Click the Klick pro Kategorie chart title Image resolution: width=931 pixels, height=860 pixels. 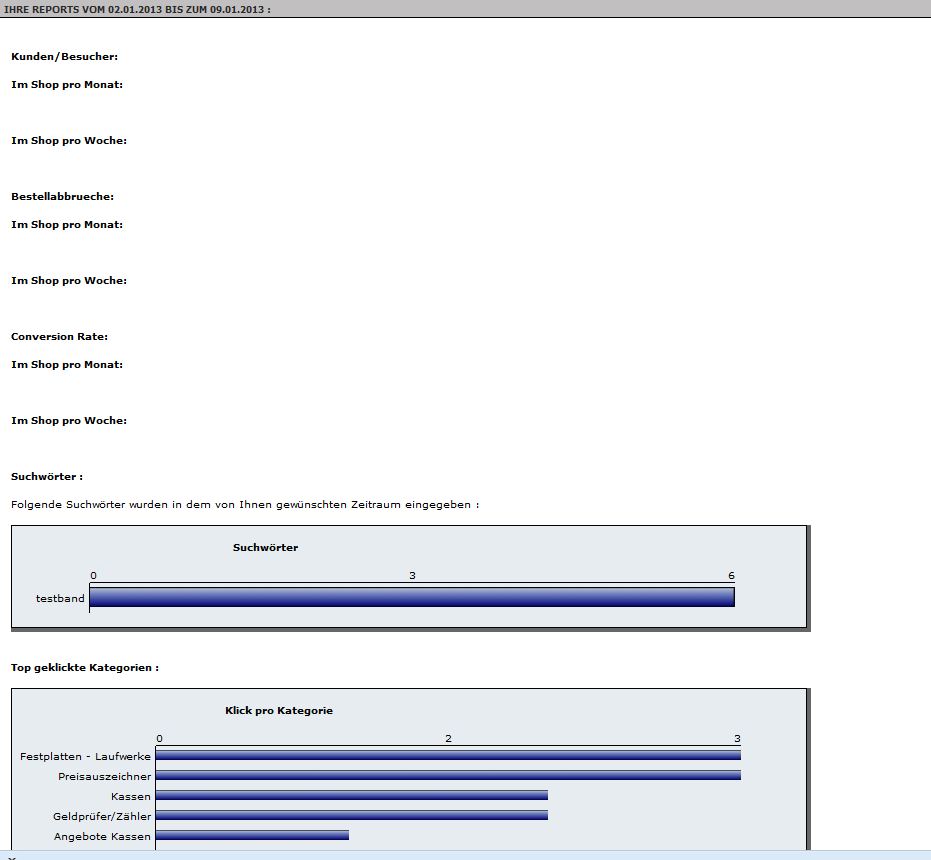click(279, 711)
